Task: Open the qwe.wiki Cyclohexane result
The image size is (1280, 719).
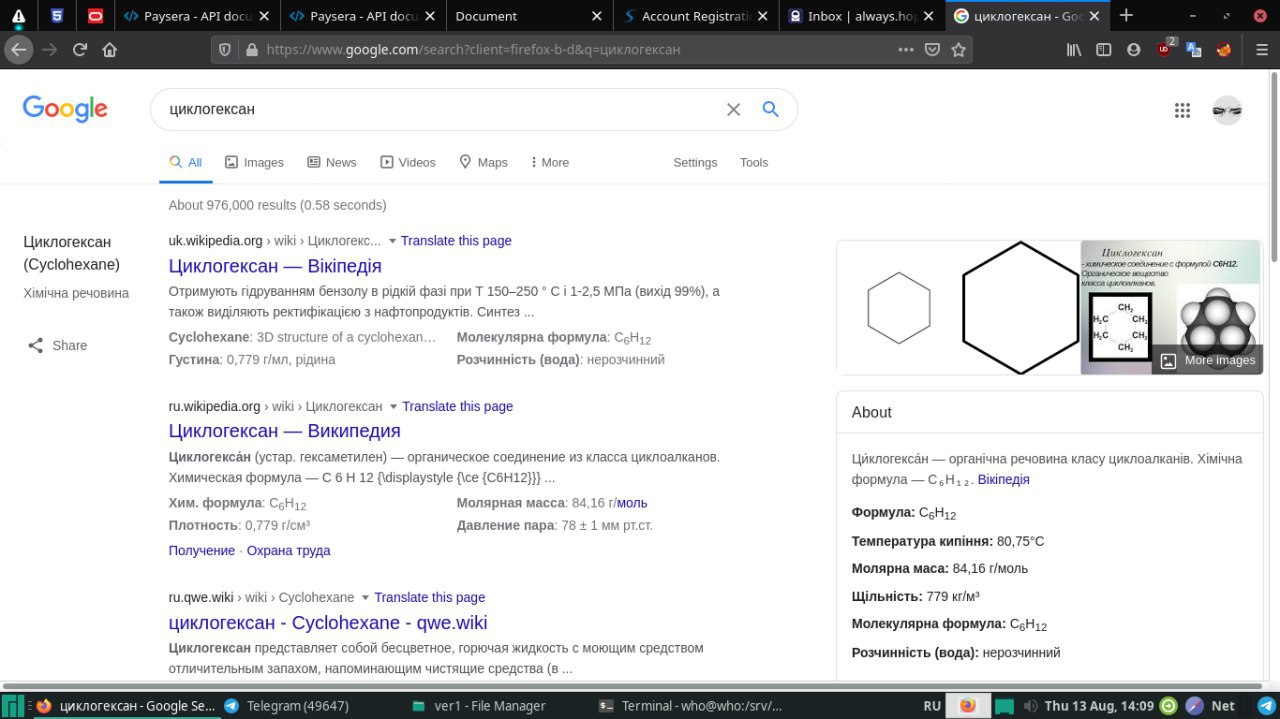Action: tap(328, 623)
